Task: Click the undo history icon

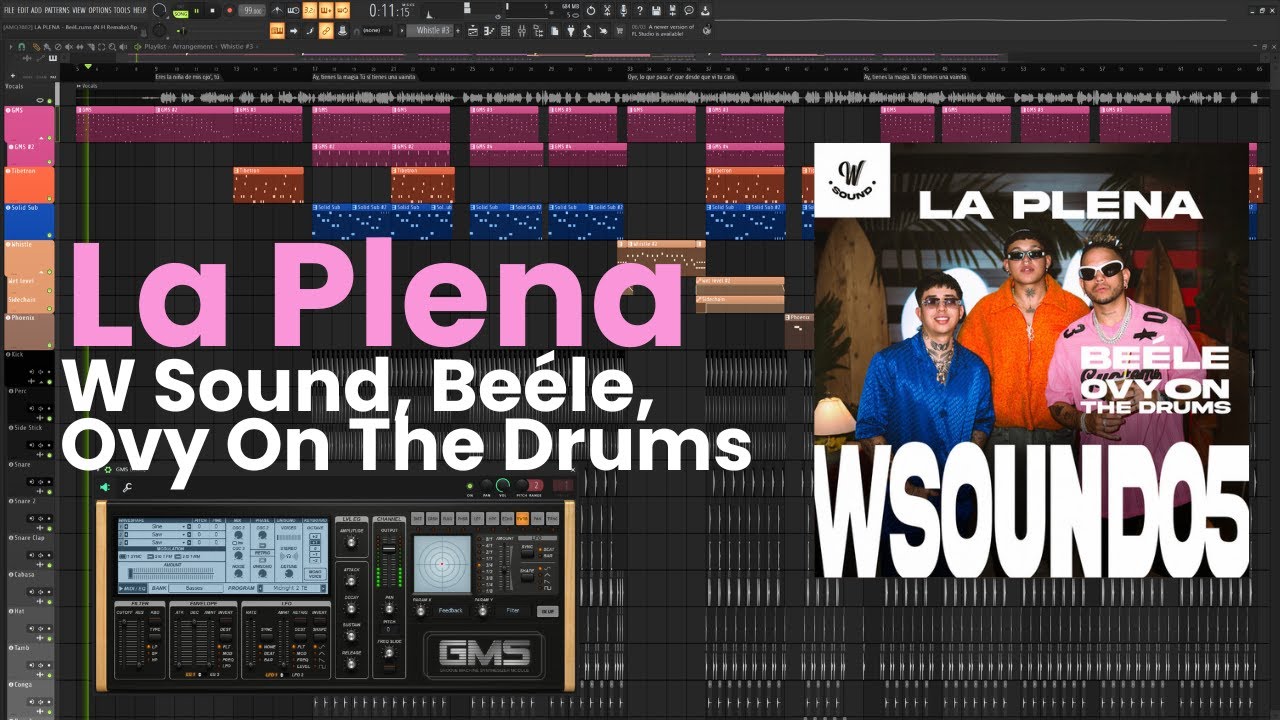Action: click(591, 10)
